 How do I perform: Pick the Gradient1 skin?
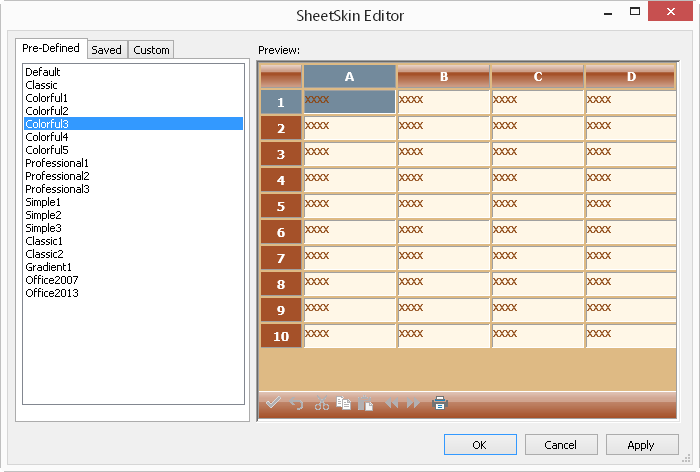click(x=133, y=267)
